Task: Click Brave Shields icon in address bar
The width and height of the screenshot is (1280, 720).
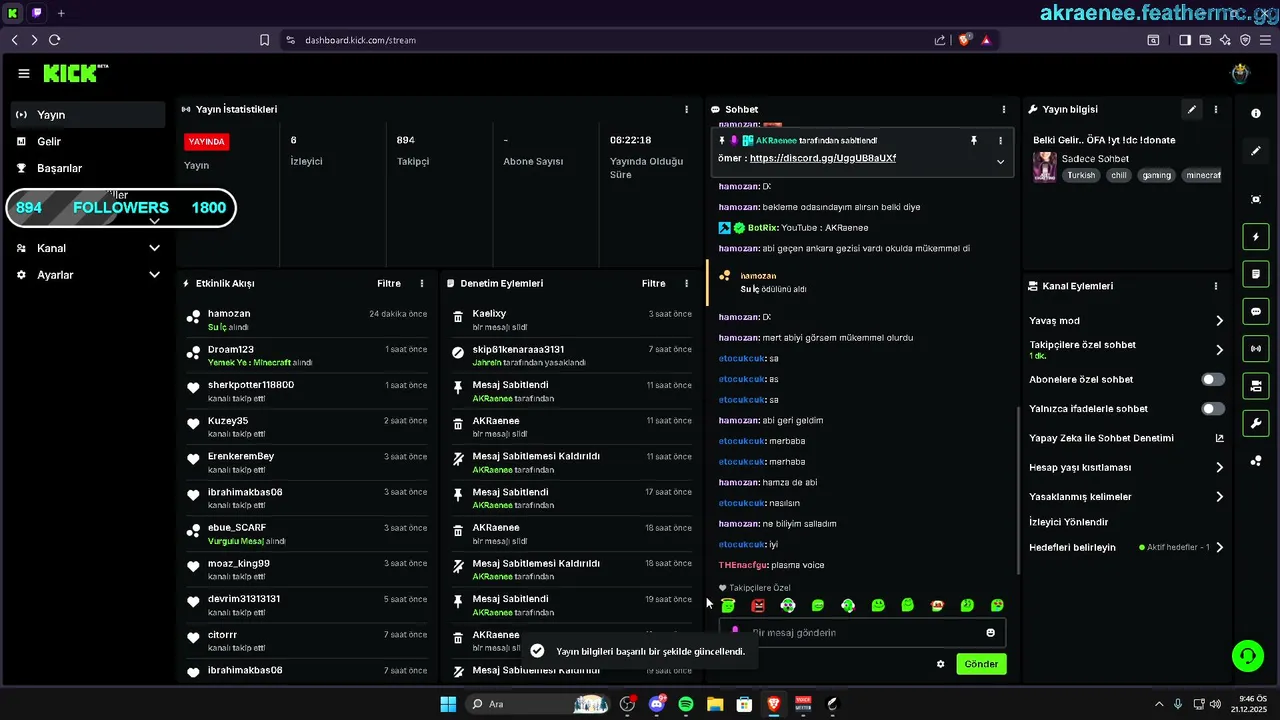Action: click(964, 40)
